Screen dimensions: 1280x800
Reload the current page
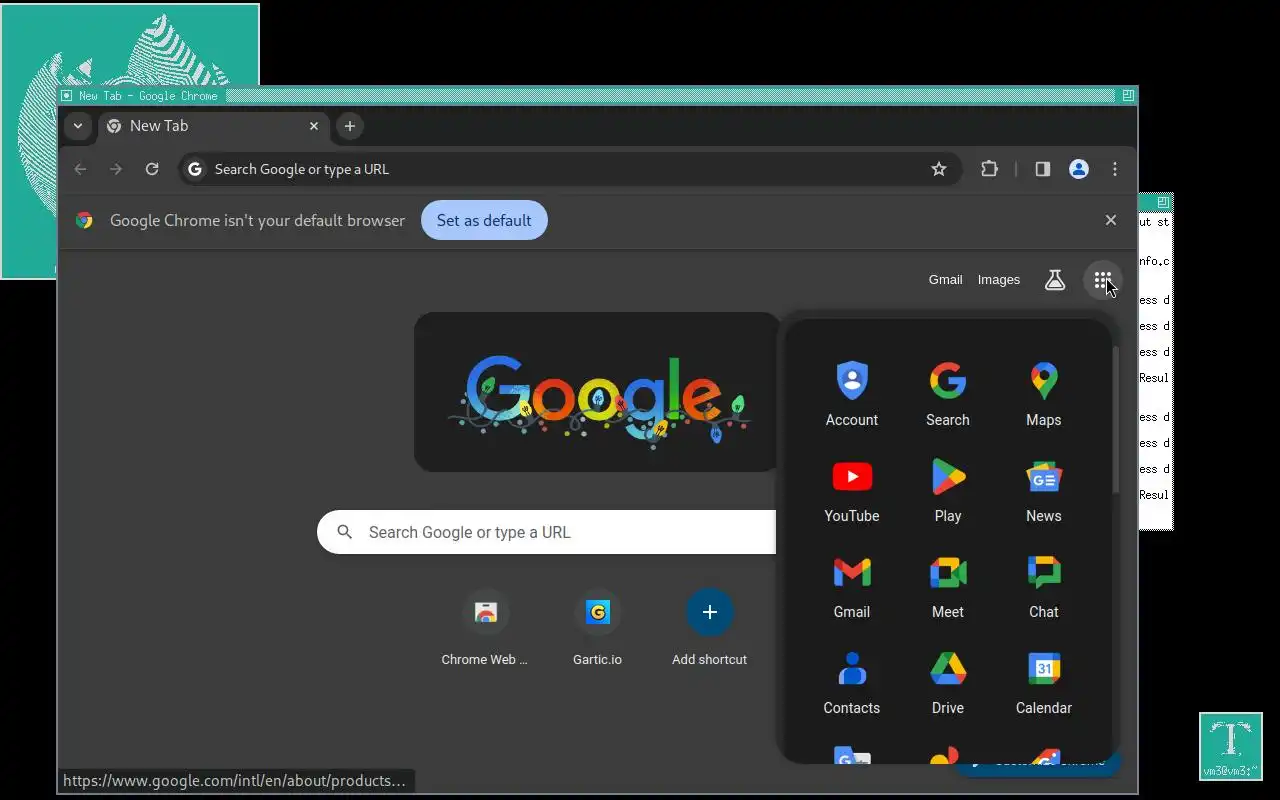[152, 169]
